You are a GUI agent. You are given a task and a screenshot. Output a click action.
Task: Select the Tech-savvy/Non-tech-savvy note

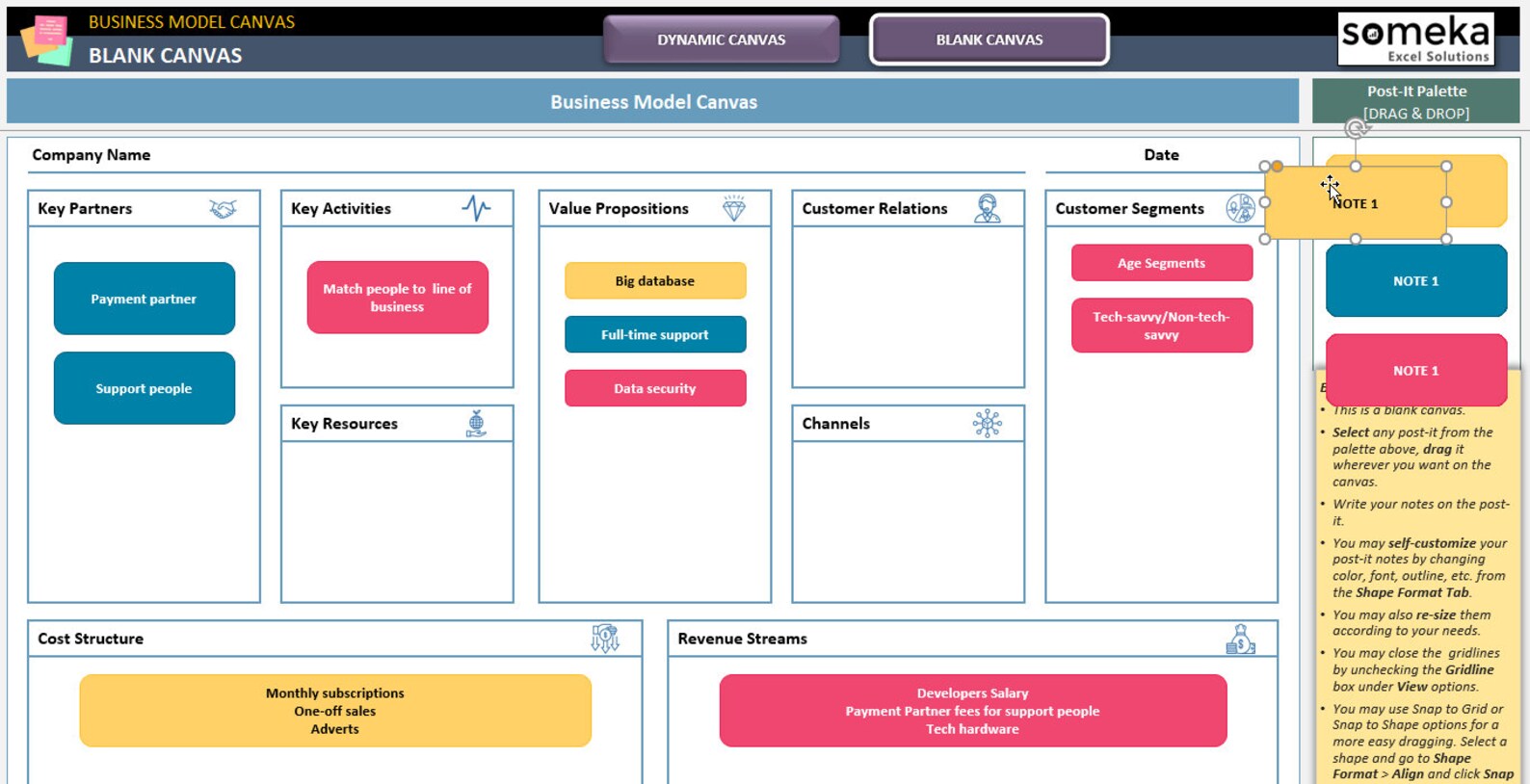click(x=1162, y=326)
